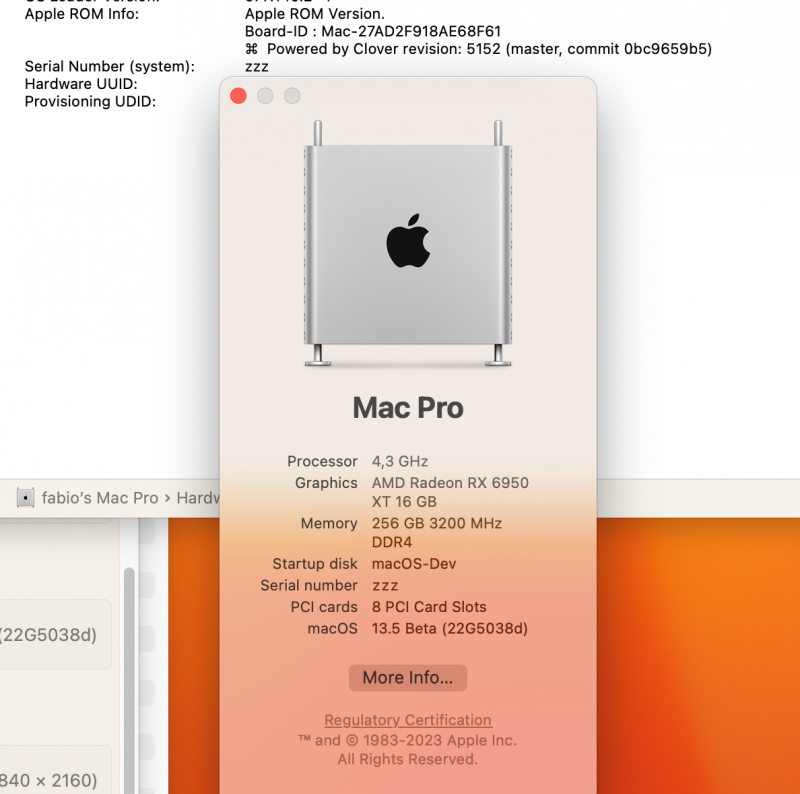This screenshot has width=800, height=794.
Task: Click the Apple logo on the Mac Pro image
Action: point(408,240)
